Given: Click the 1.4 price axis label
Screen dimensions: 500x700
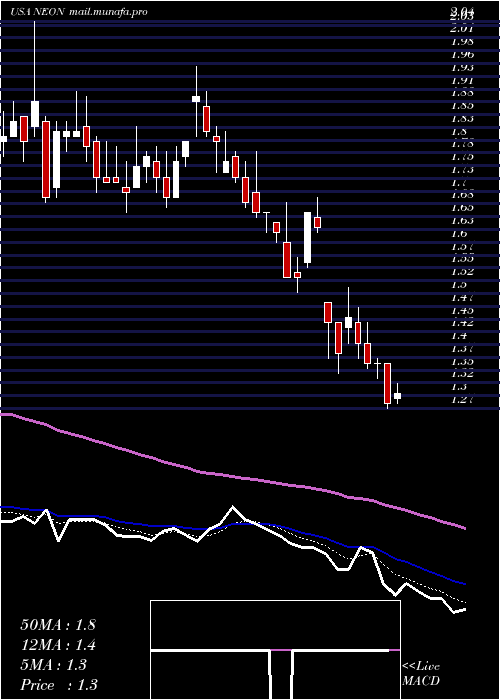Looking at the screenshot, I should click(x=459, y=336).
